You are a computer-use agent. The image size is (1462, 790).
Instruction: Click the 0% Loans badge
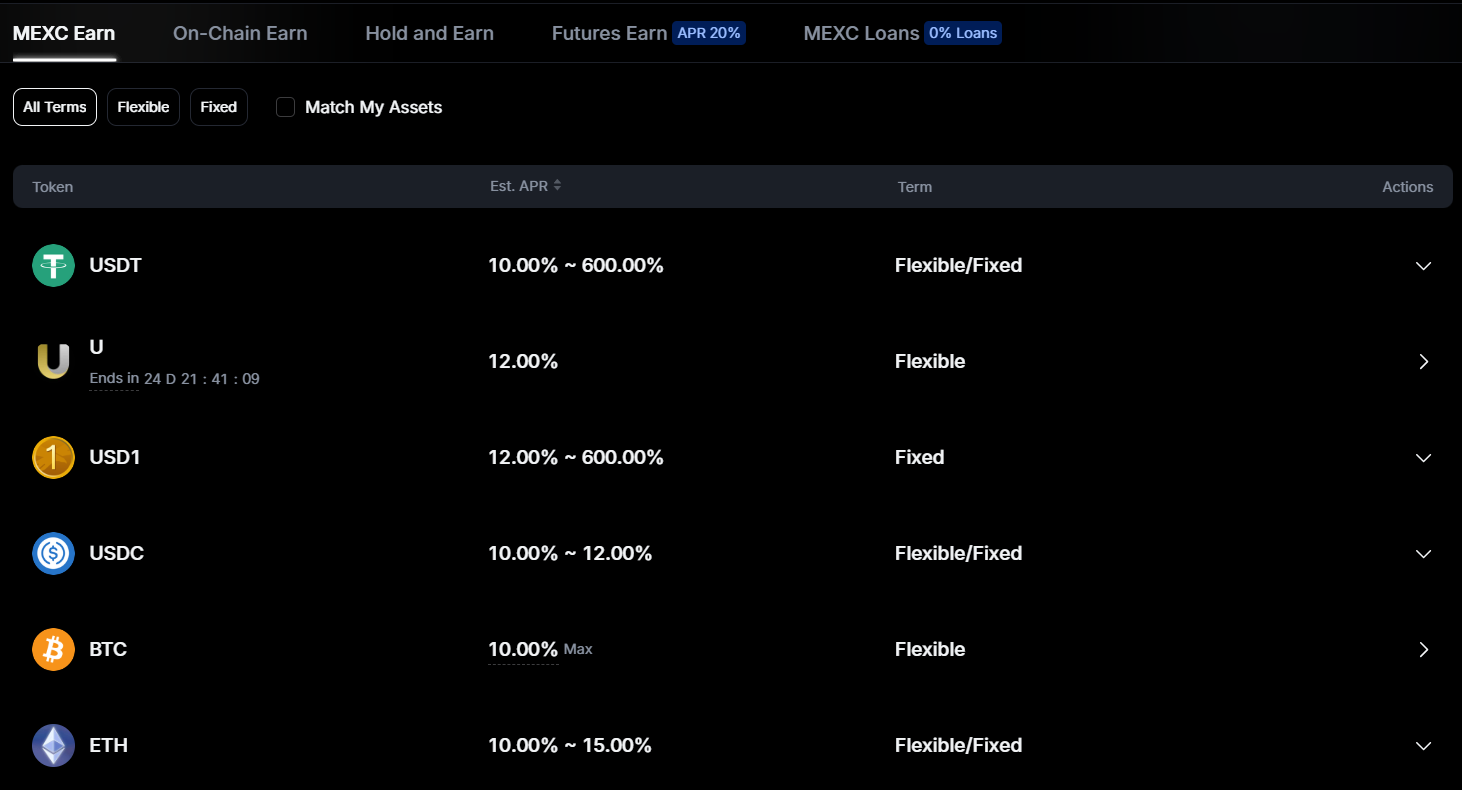pyautogui.click(x=963, y=33)
